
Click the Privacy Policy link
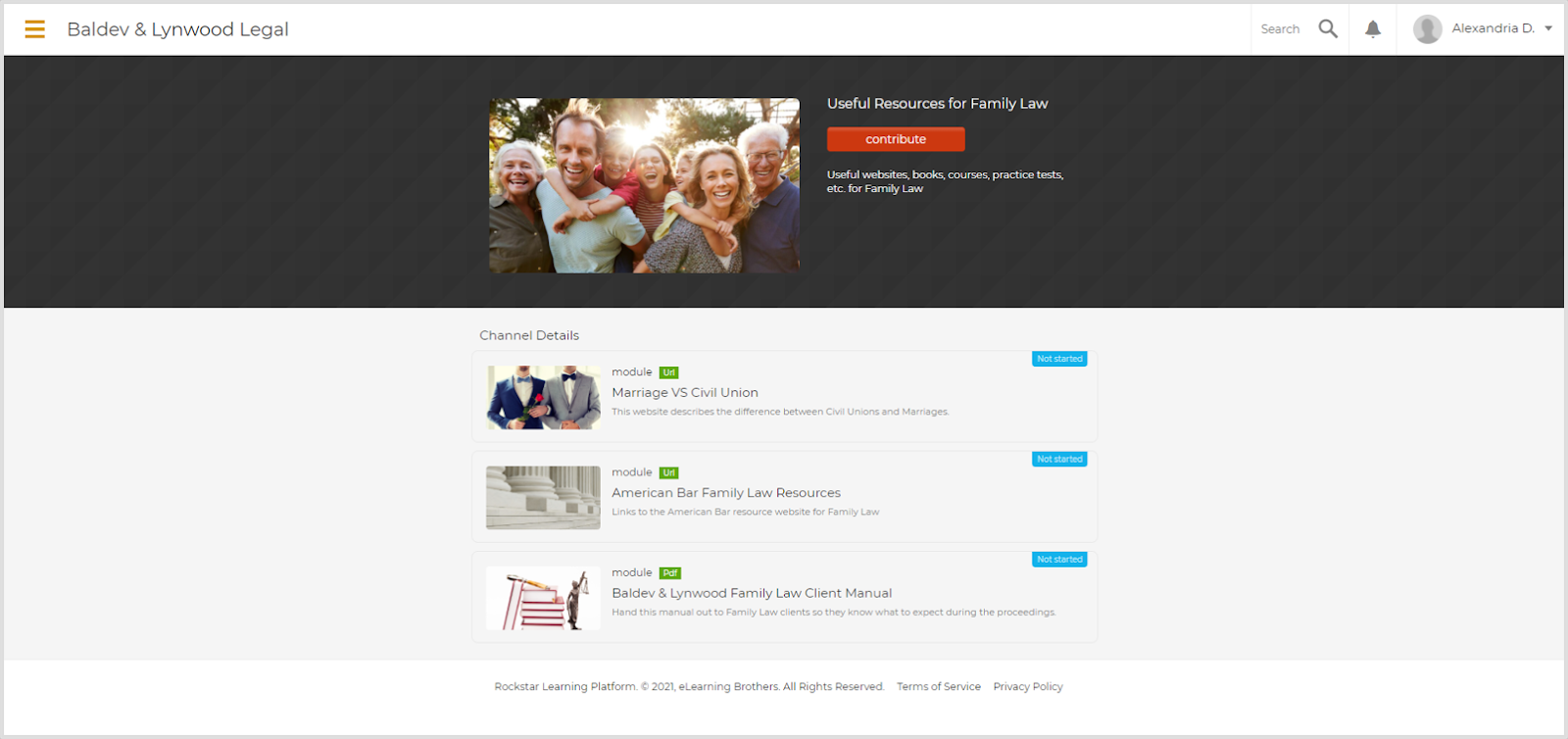1028,686
